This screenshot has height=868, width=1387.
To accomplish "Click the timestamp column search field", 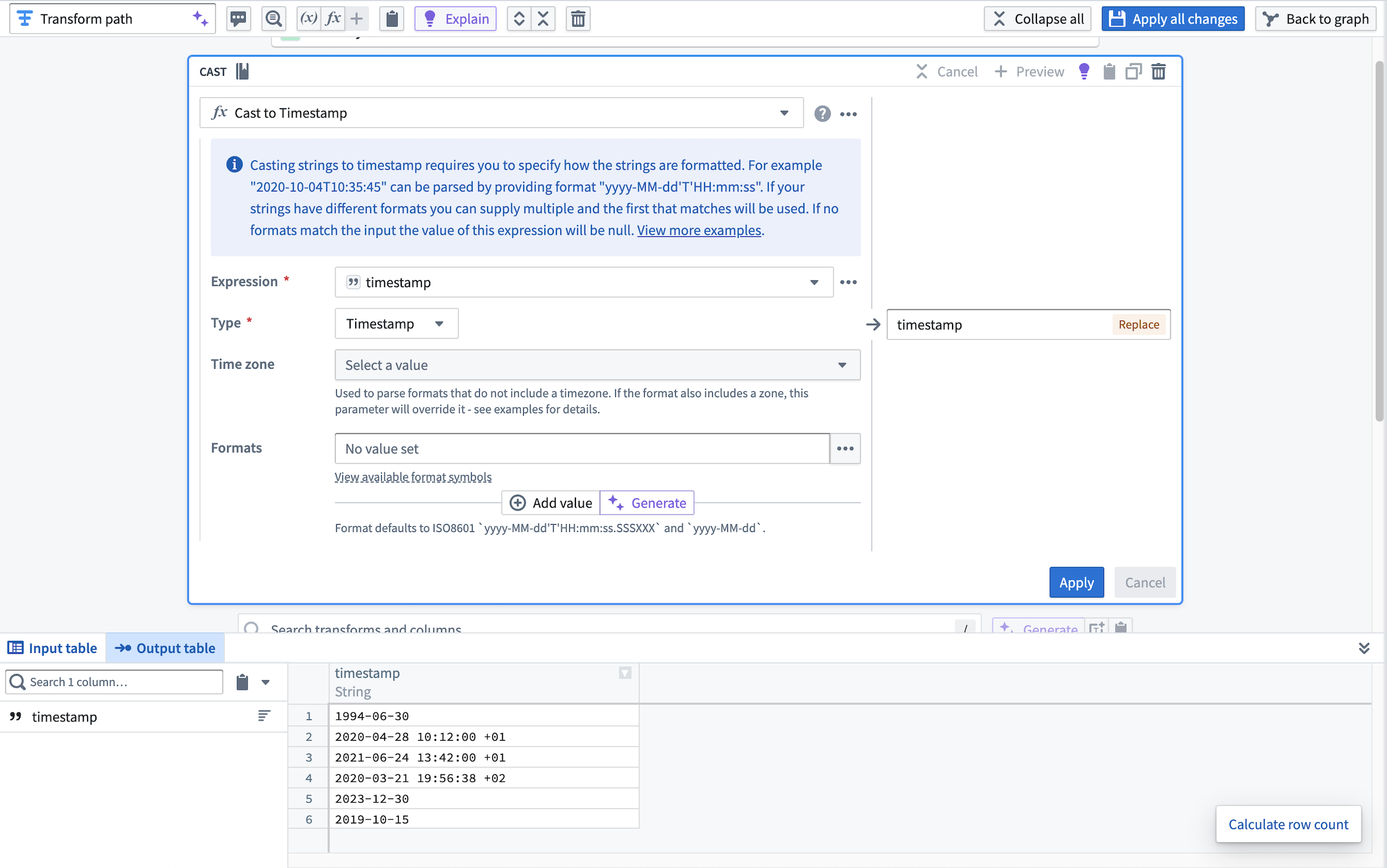I will (113, 681).
